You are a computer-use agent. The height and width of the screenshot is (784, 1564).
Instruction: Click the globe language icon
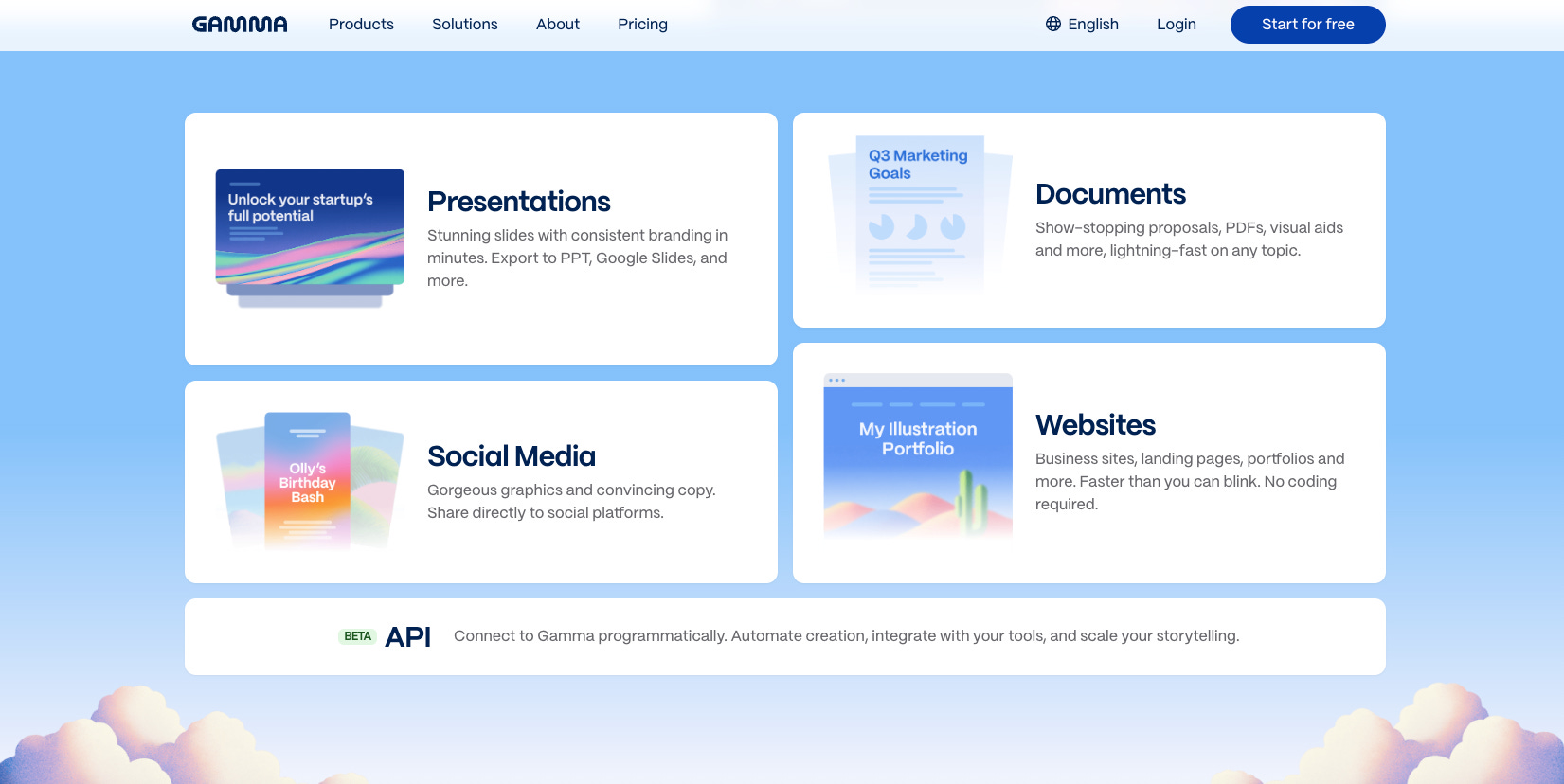click(1053, 24)
